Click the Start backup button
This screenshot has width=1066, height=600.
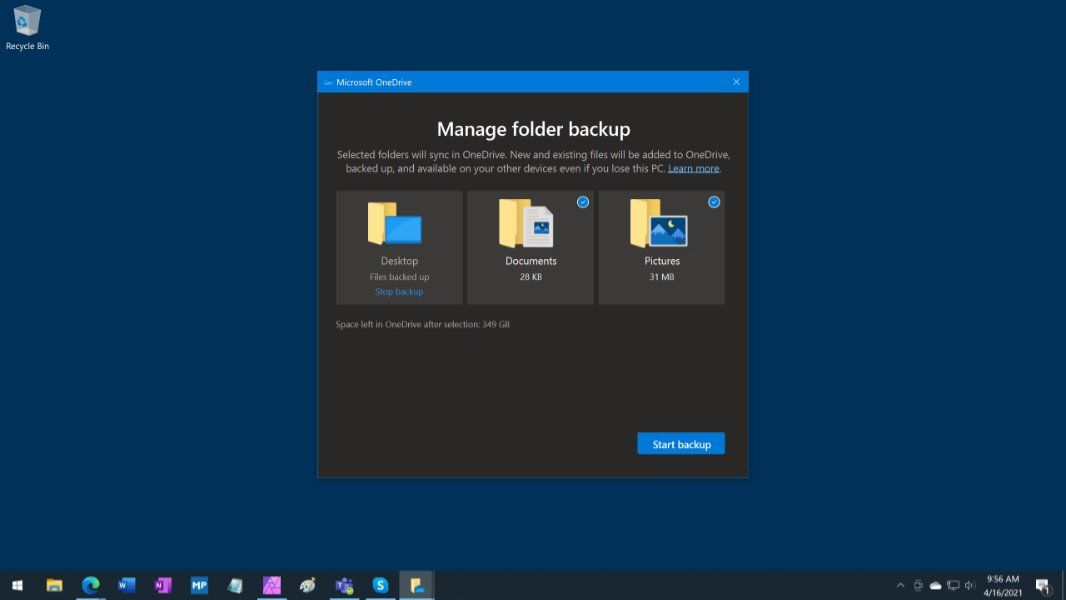681,444
